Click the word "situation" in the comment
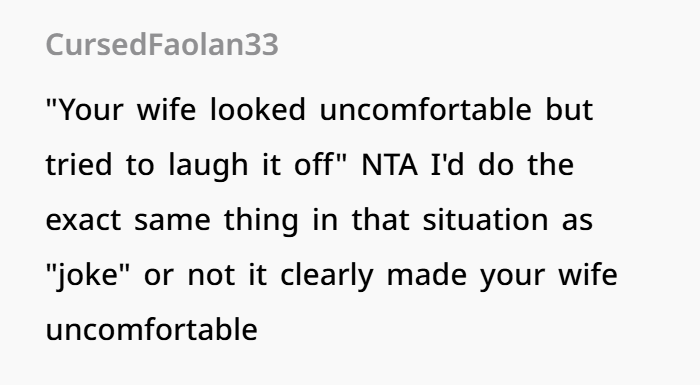This screenshot has height=385, width=700. tap(485, 219)
